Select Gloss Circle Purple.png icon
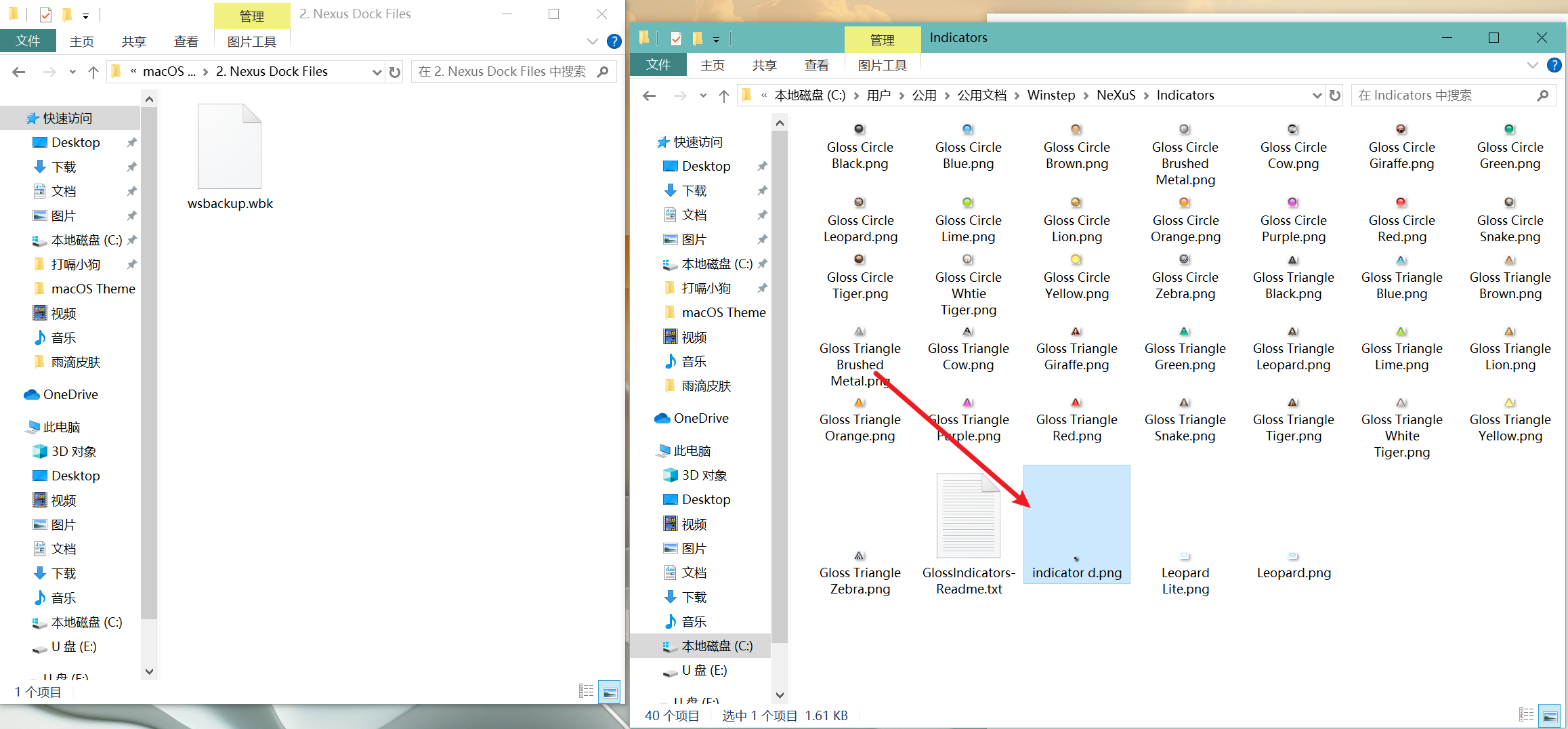The width and height of the screenshot is (1568, 729). (x=1292, y=202)
